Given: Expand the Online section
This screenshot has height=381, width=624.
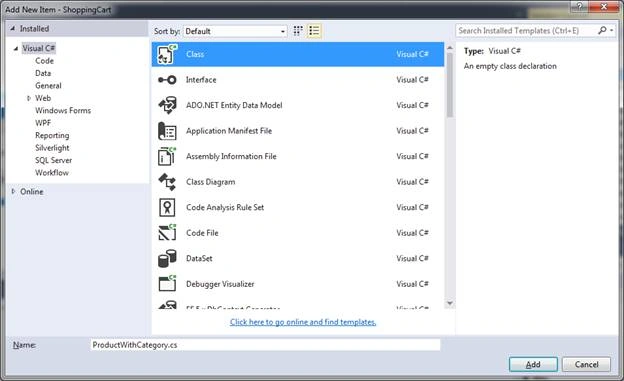Looking at the screenshot, I should (13, 191).
